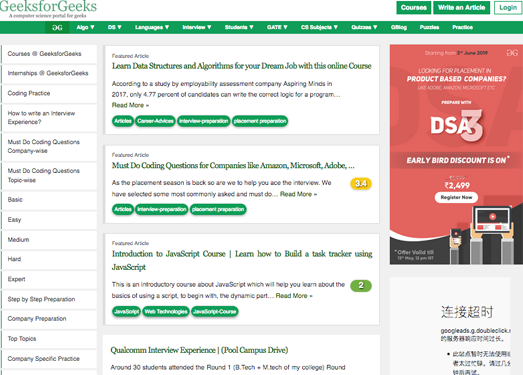This screenshot has height=375, width=523.
Task: Click the green 2 rating badge
Action: point(361,286)
